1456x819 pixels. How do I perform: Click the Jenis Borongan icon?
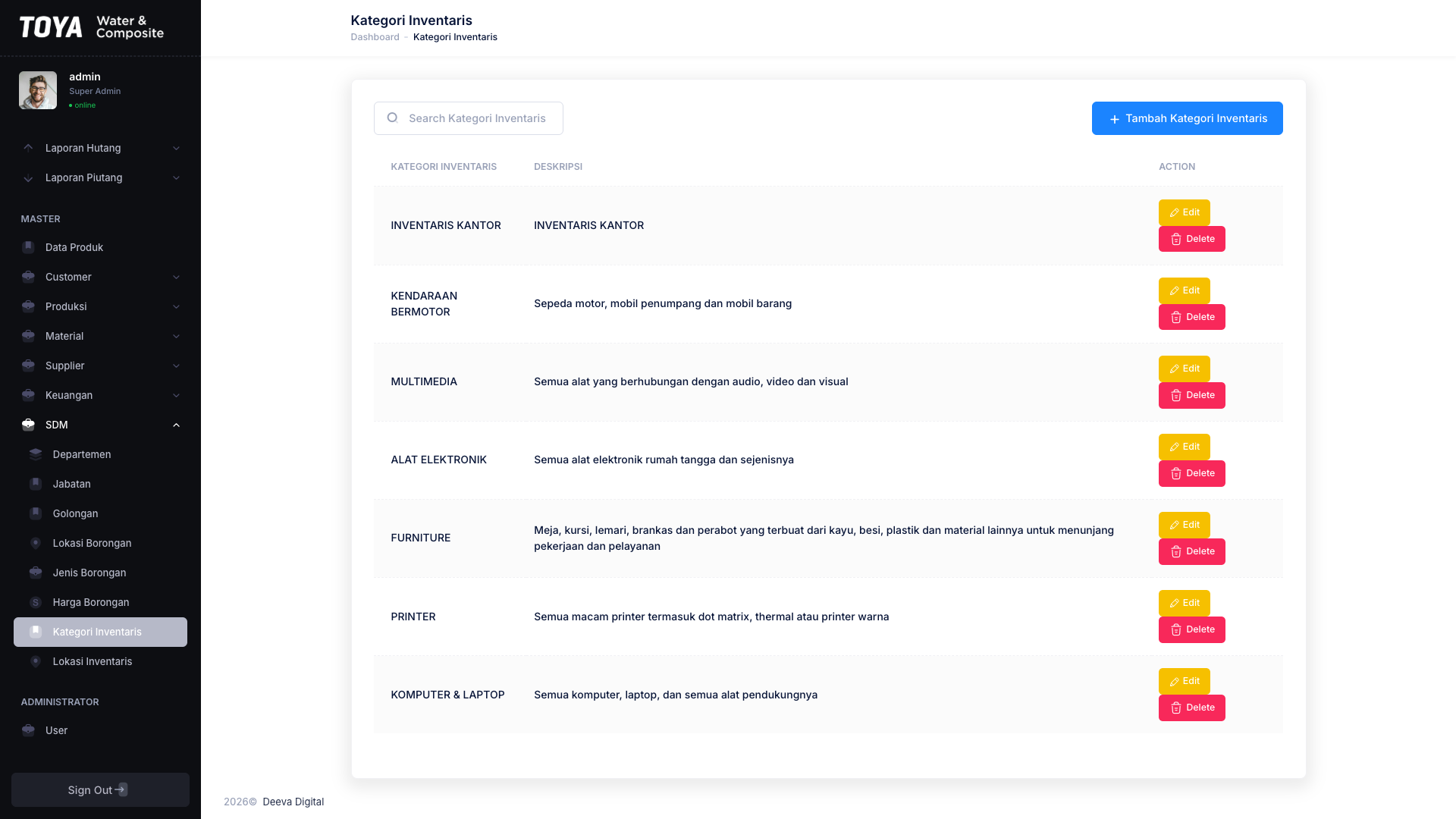coord(36,573)
